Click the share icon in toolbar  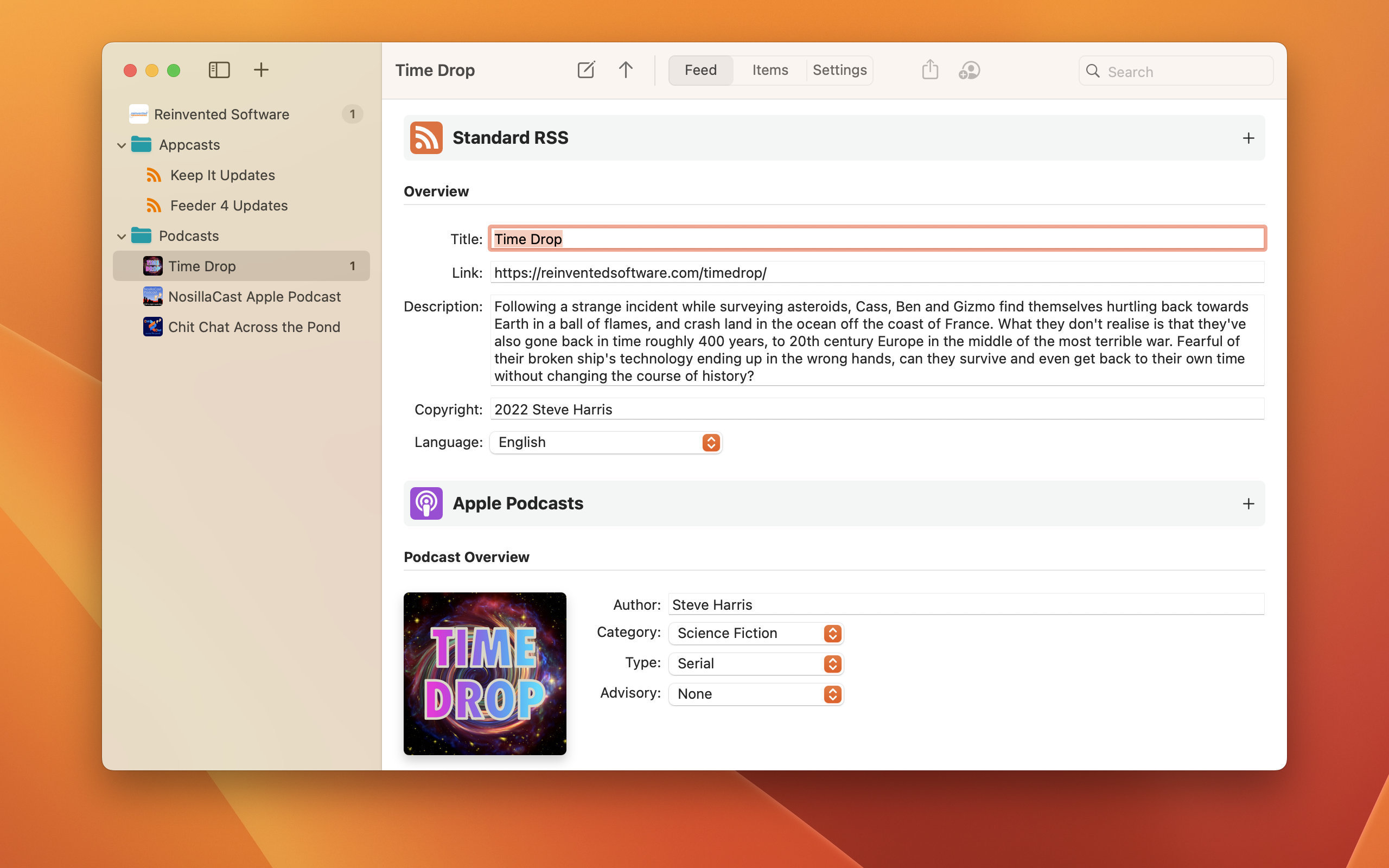click(930, 70)
